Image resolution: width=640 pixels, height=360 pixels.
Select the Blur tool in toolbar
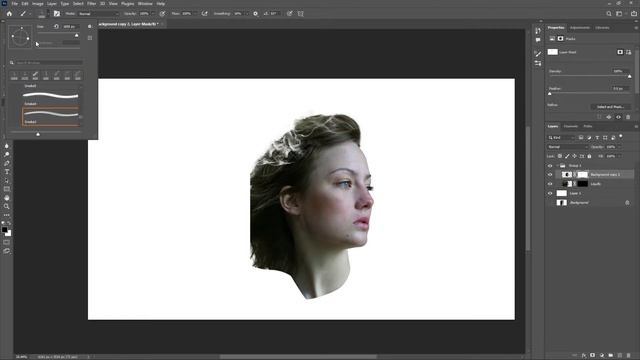click(7, 146)
